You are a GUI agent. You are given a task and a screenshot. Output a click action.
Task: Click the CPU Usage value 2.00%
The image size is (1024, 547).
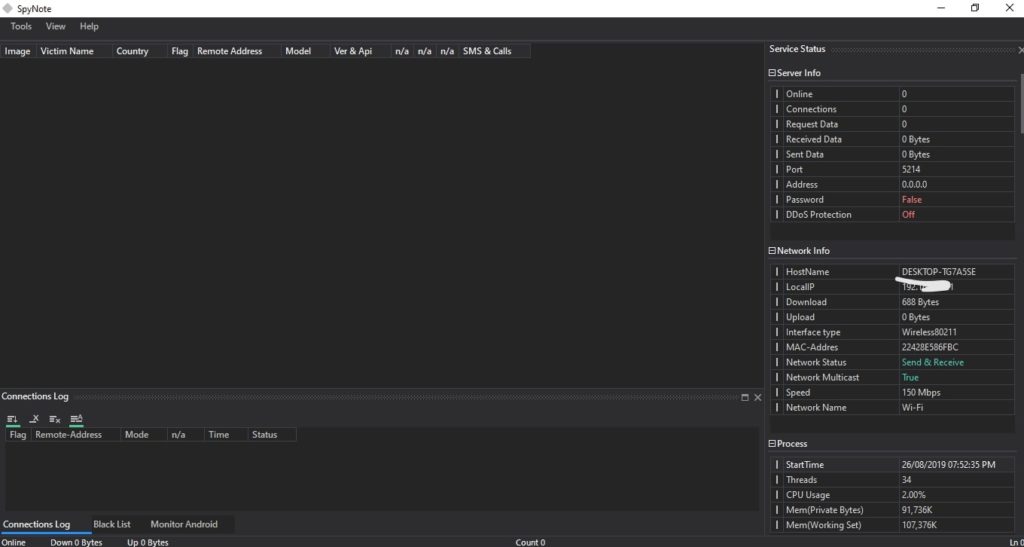pos(914,495)
